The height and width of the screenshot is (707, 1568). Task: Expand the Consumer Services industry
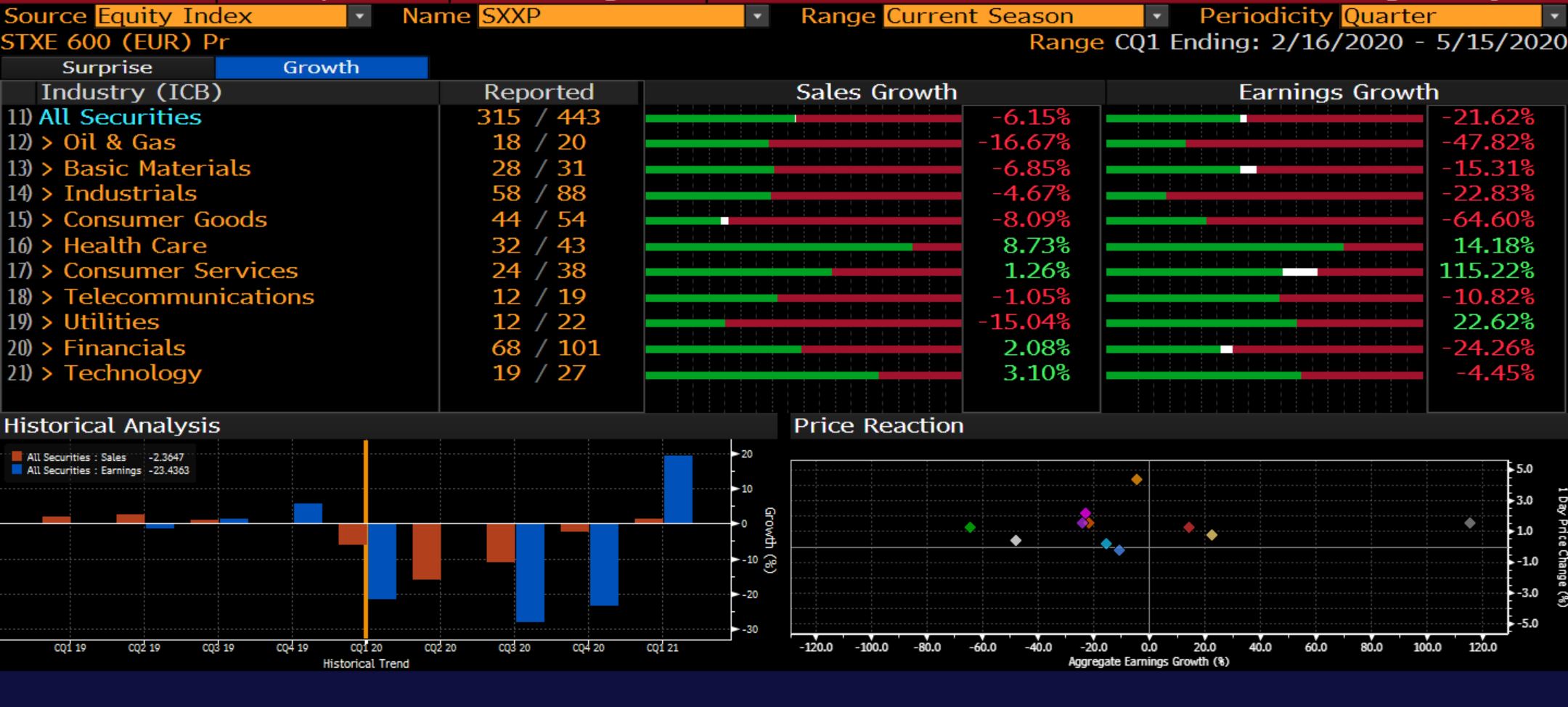tap(47, 271)
